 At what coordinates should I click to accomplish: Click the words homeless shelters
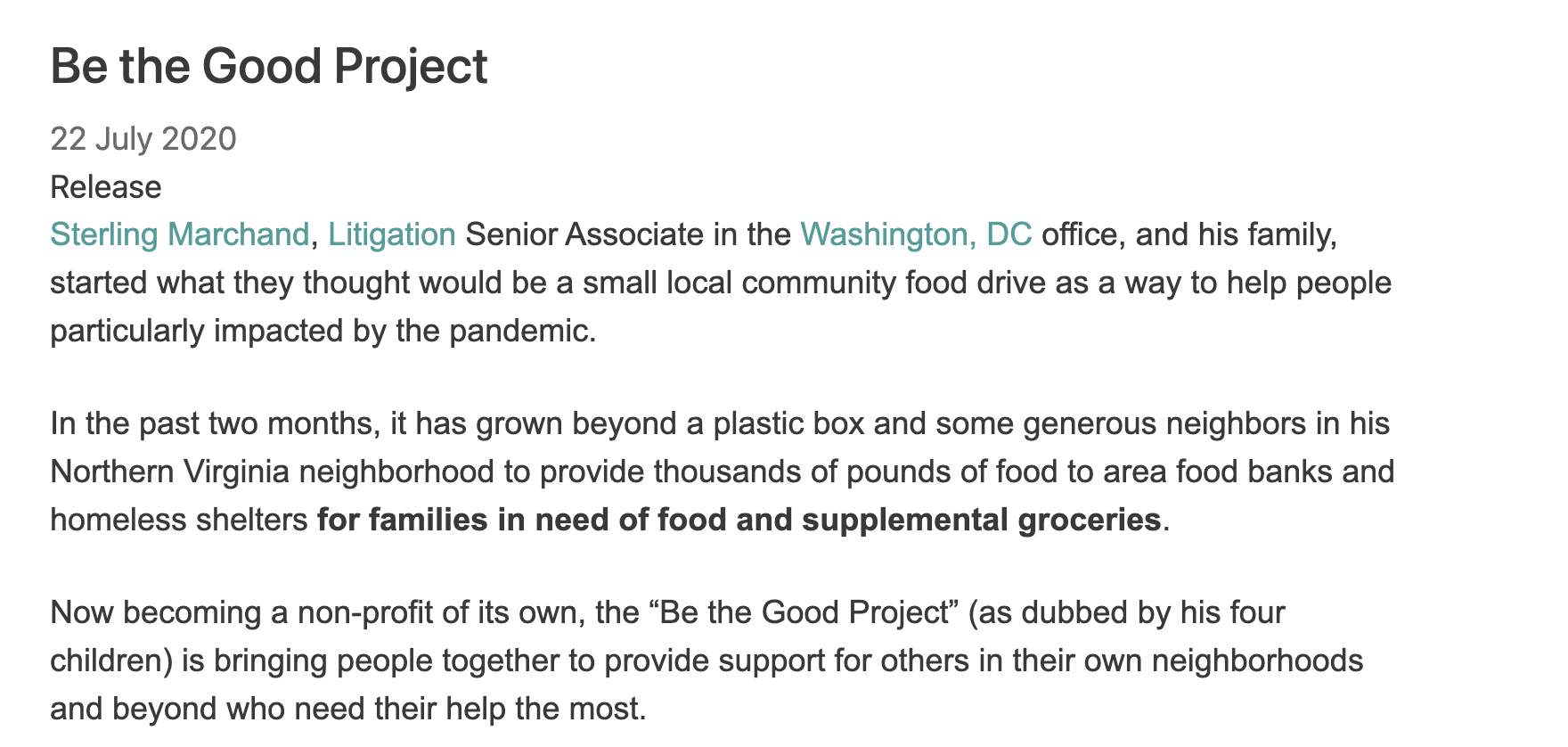(179, 520)
